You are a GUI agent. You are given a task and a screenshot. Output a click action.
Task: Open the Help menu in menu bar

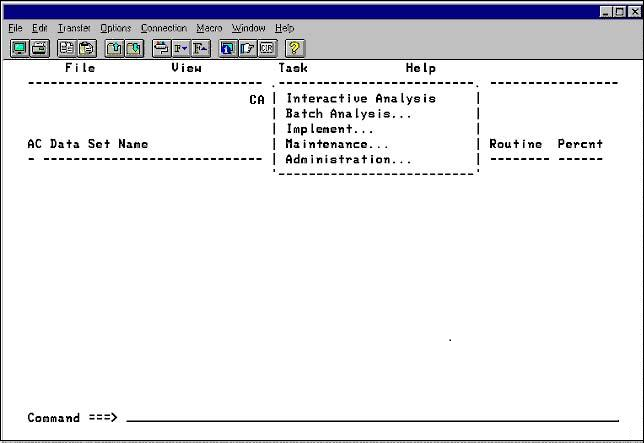tap(285, 28)
